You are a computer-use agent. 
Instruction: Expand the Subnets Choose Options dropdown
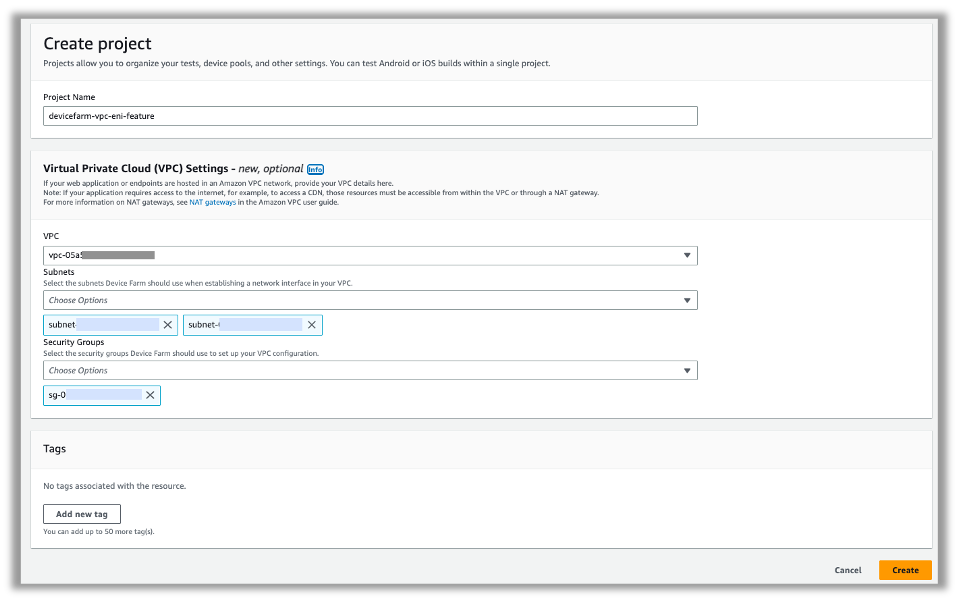[x=300, y=299]
